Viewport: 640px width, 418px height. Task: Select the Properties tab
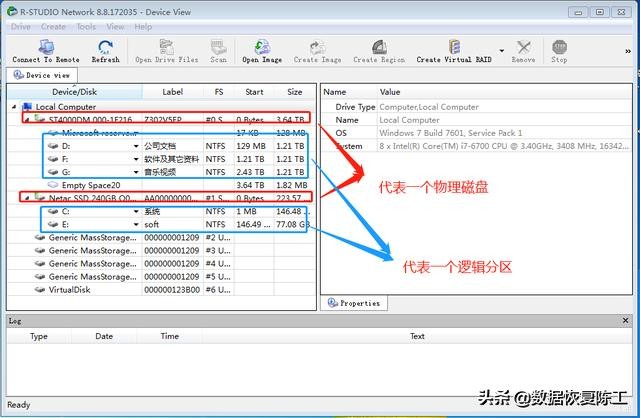(354, 303)
